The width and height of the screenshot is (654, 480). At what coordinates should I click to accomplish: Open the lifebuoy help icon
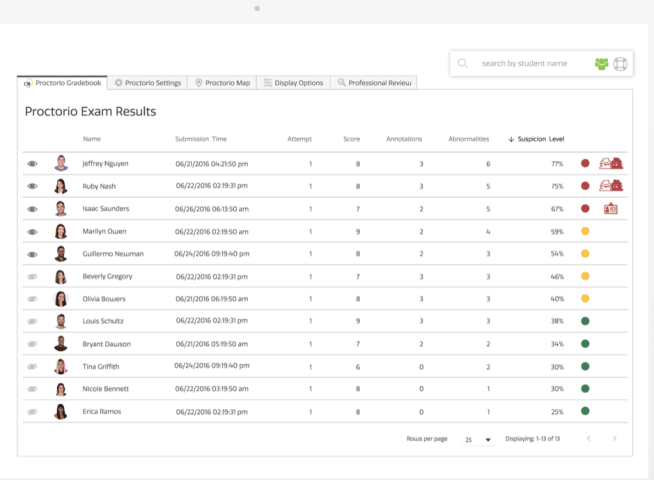(620, 64)
